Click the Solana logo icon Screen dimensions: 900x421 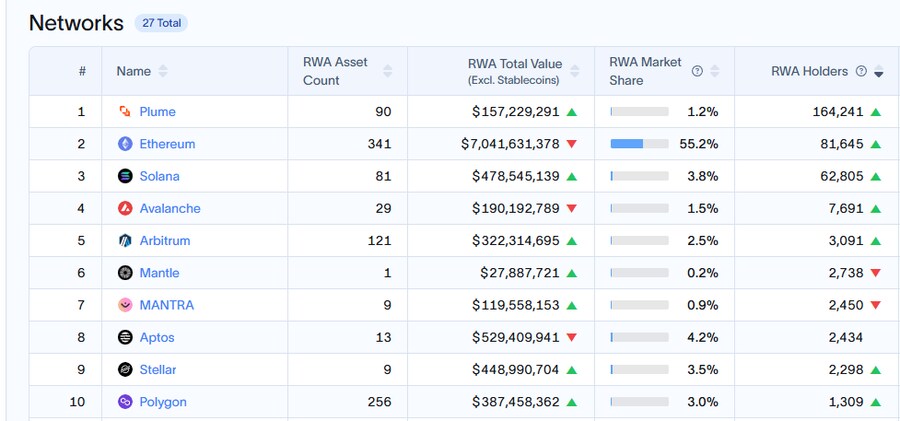(x=125, y=176)
